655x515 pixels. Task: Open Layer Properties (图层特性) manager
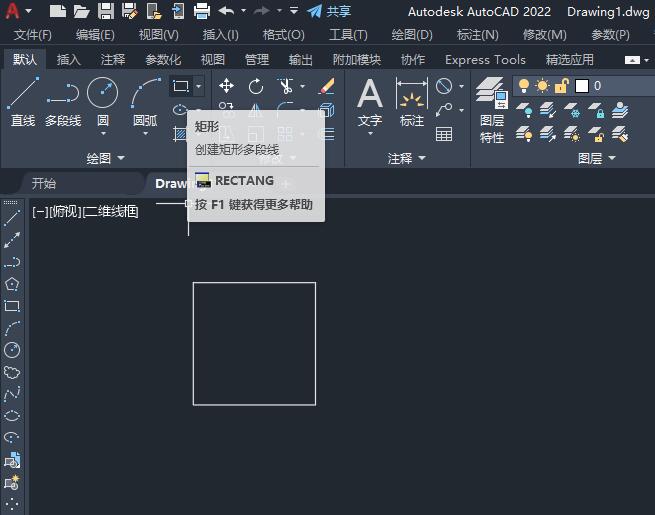[x=492, y=110]
